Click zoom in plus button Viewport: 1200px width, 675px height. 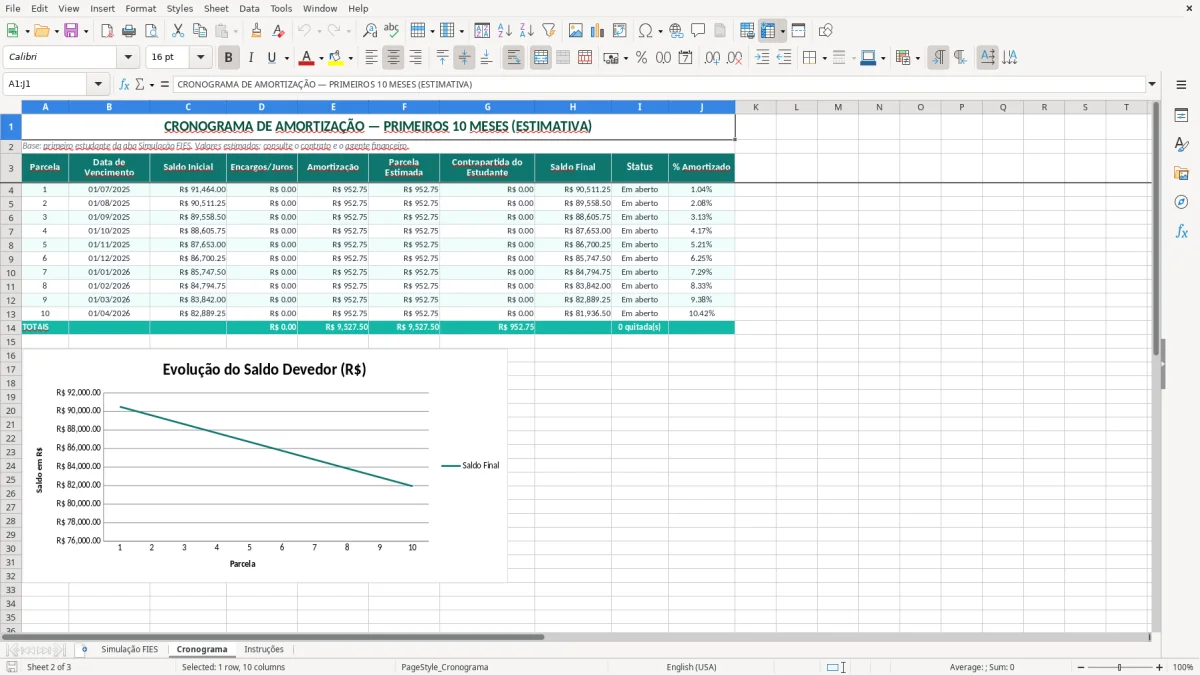click(x=1160, y=667)
